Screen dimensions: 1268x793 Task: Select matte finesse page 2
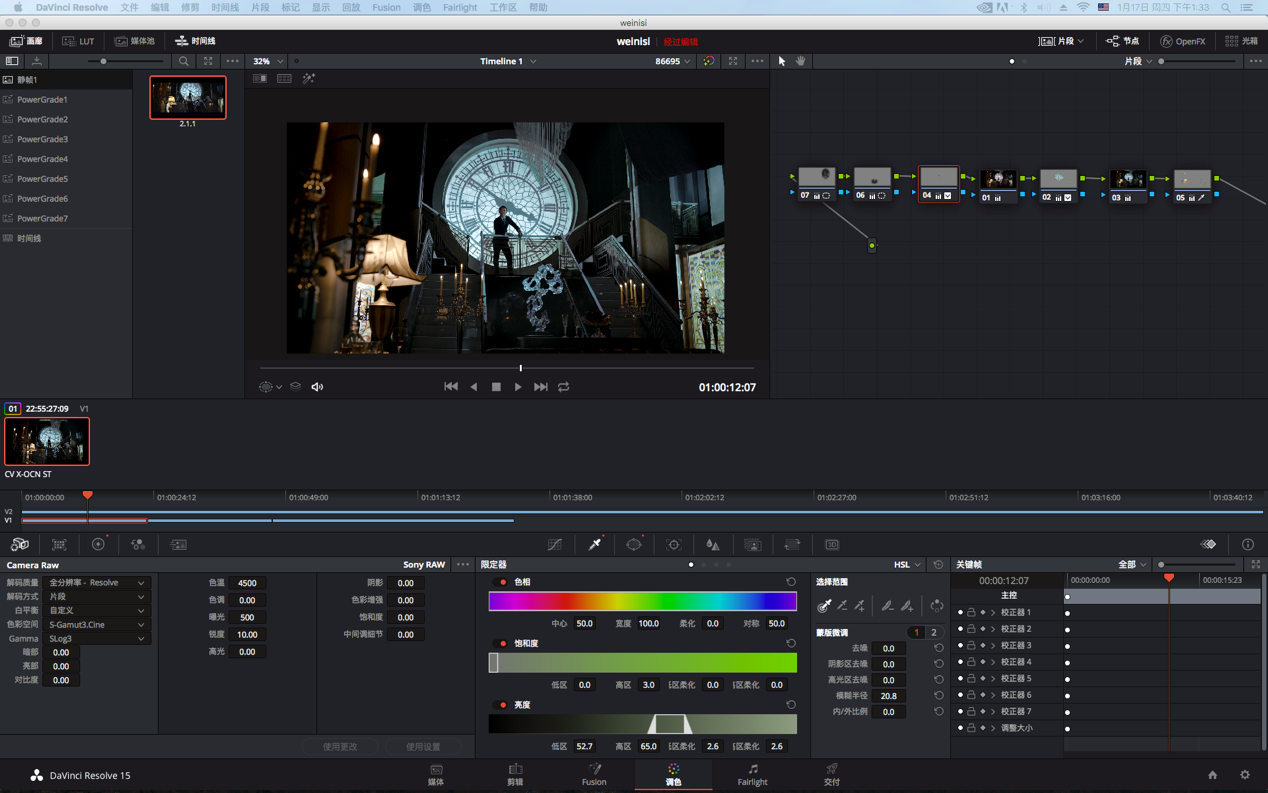point(934,632)
